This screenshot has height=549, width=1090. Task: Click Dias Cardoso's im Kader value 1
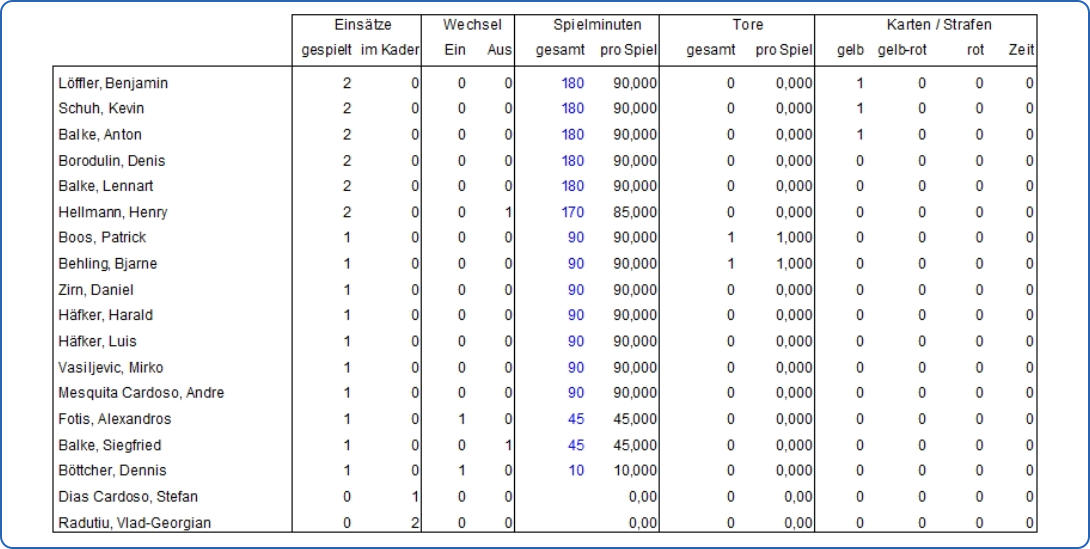(x=415, y=497)
